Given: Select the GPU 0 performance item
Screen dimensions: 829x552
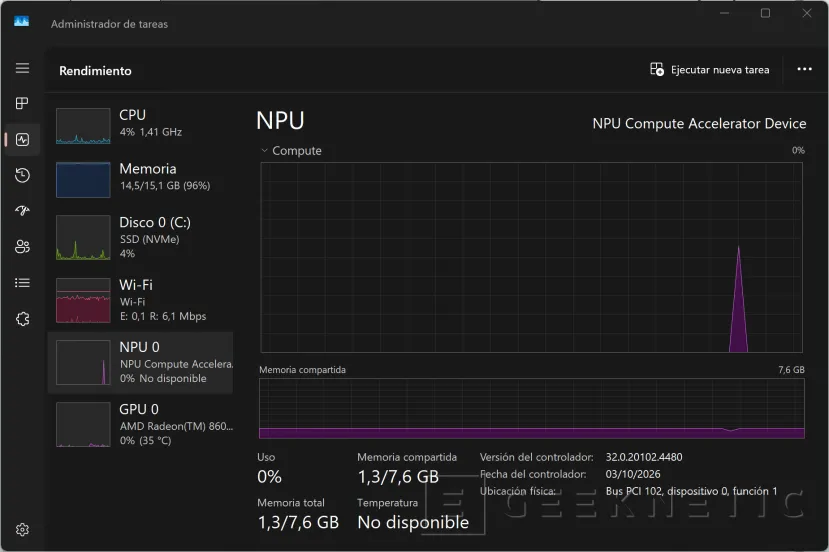Looking at the screenshot, I should (x=141, y=425).
